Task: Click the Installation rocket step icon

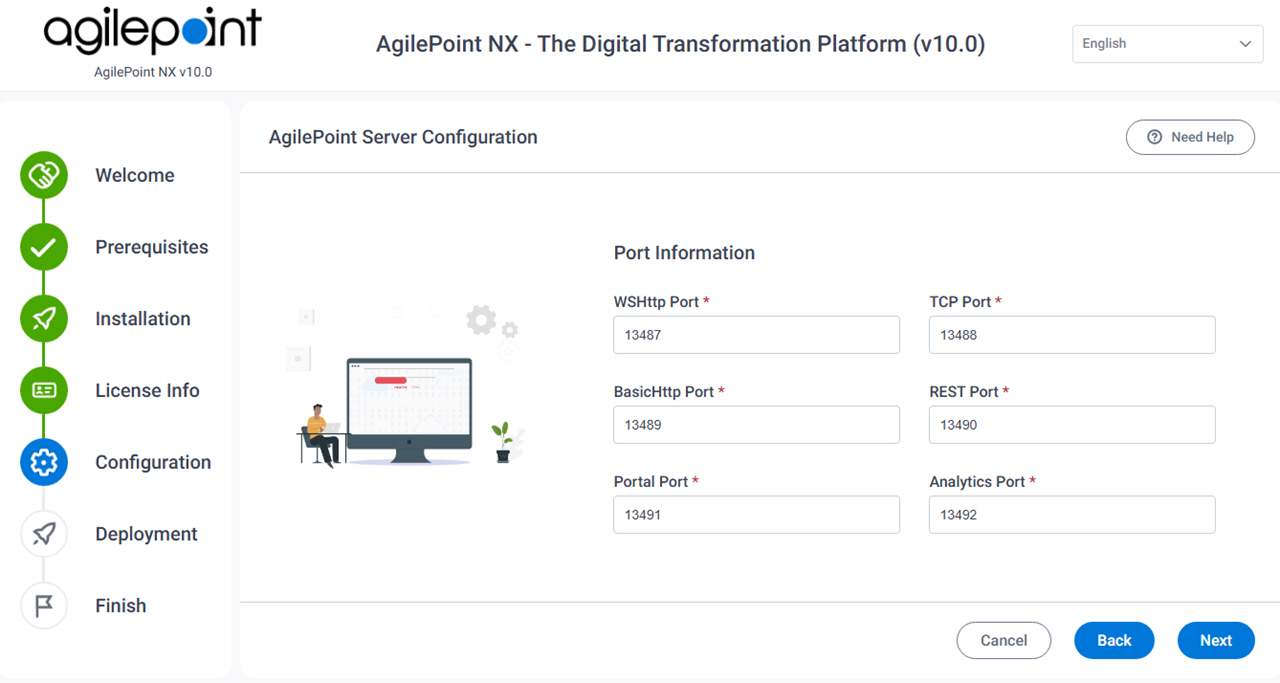Action: [x=44, y=319]
